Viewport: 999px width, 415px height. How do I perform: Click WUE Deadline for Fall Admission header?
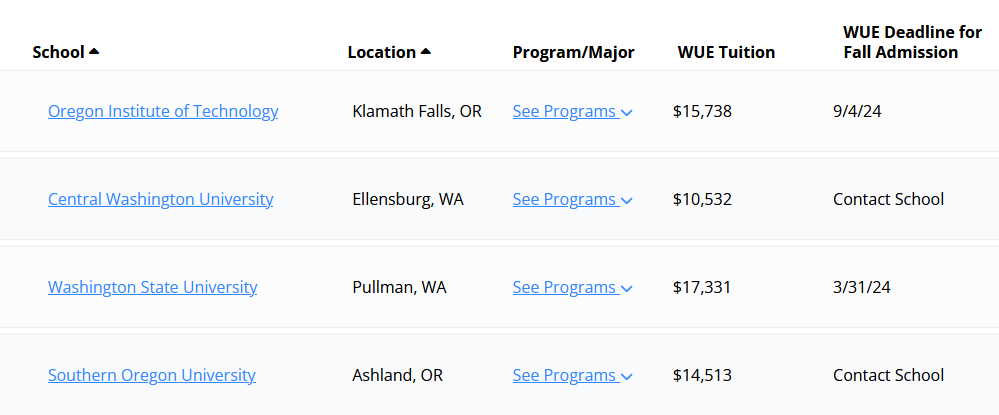912,42
